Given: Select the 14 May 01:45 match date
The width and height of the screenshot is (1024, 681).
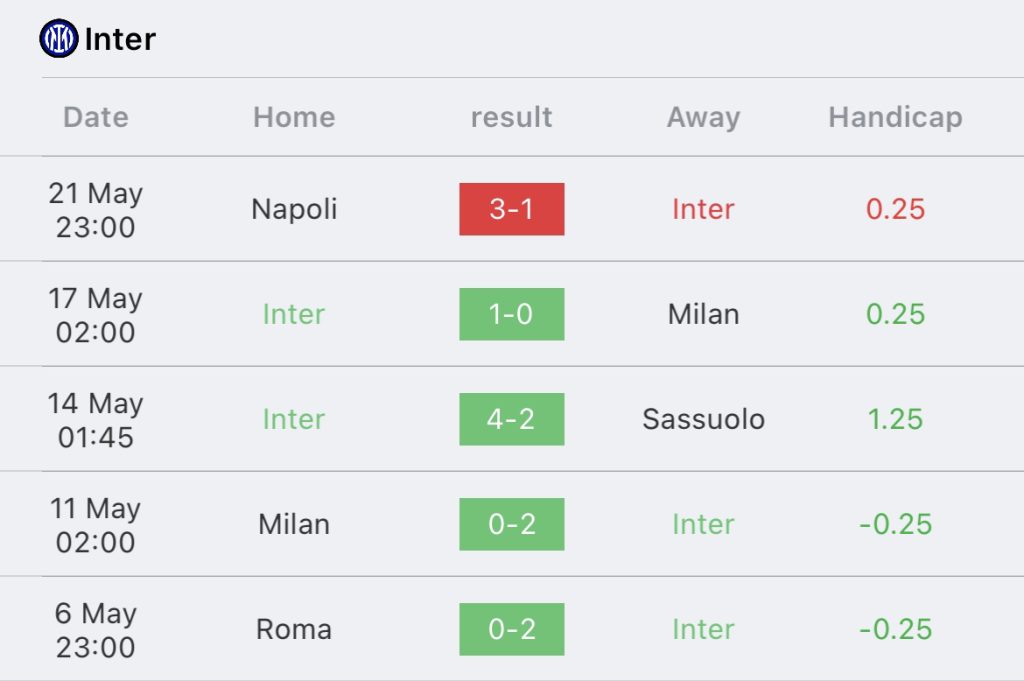Looking at the screenshot, I should (95, 420).
